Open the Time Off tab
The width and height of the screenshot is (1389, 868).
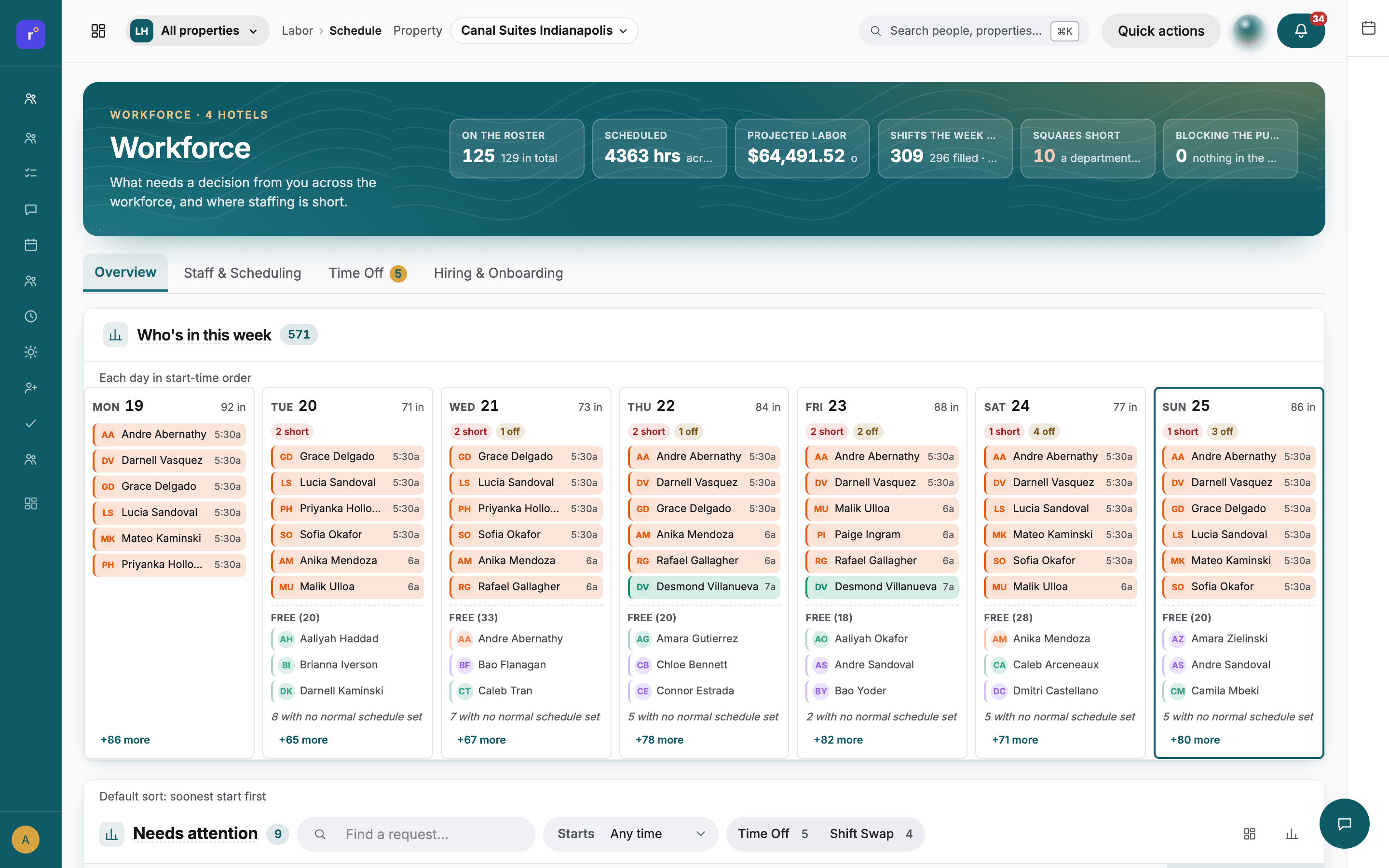(368, 273)
